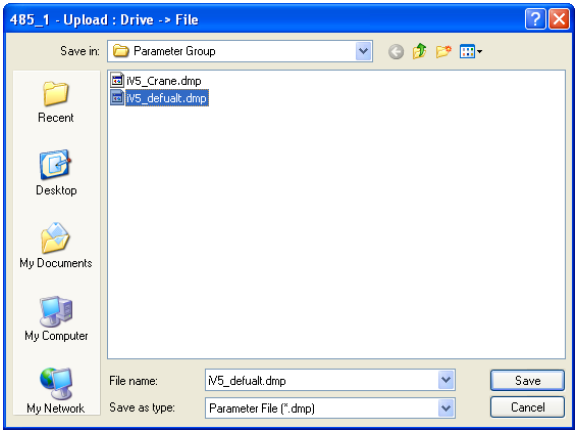This screenshot has width=579, height=433.
Task: Click the iV5_Crane.dmp file icon
Action: tap(117, 80)
